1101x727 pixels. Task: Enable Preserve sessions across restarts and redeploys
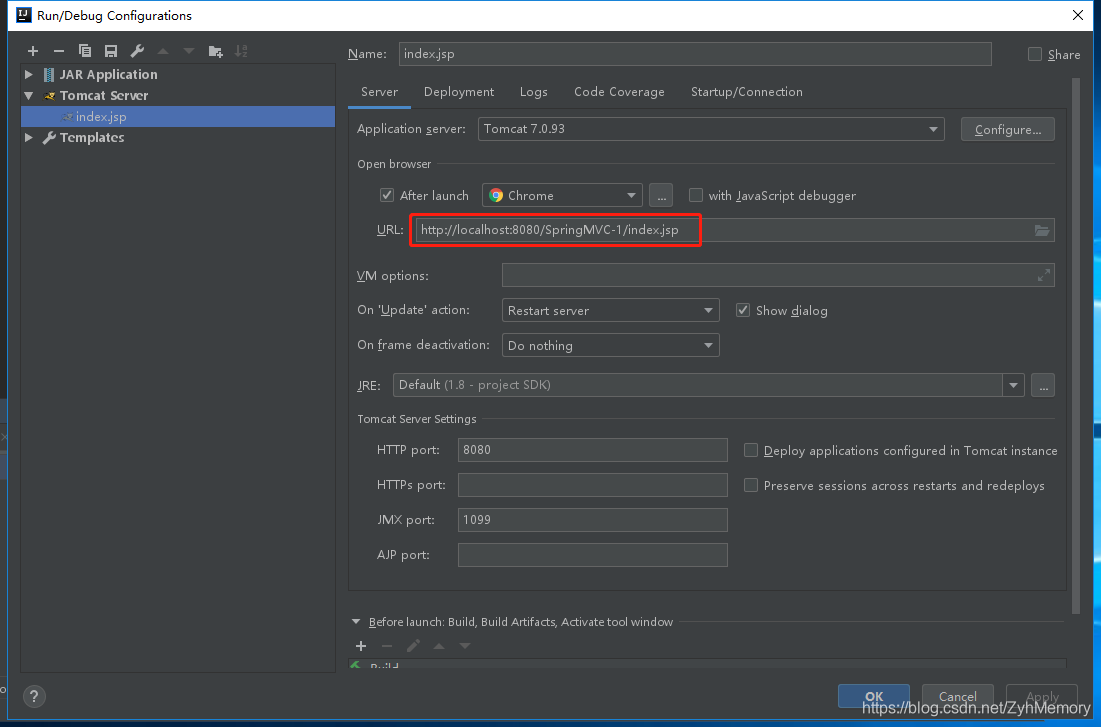click(x=751, y=485)
